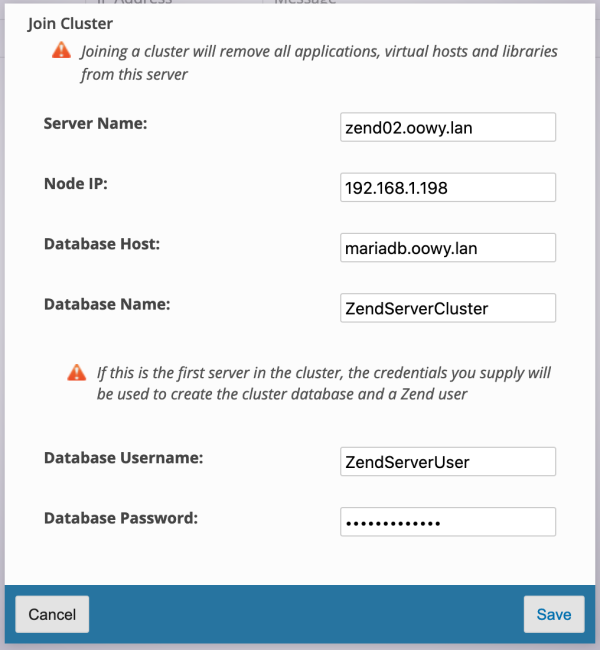The width and height of the screenshot is (600, 650).
Task: Click the masked Database Password field
Action: 448,522
